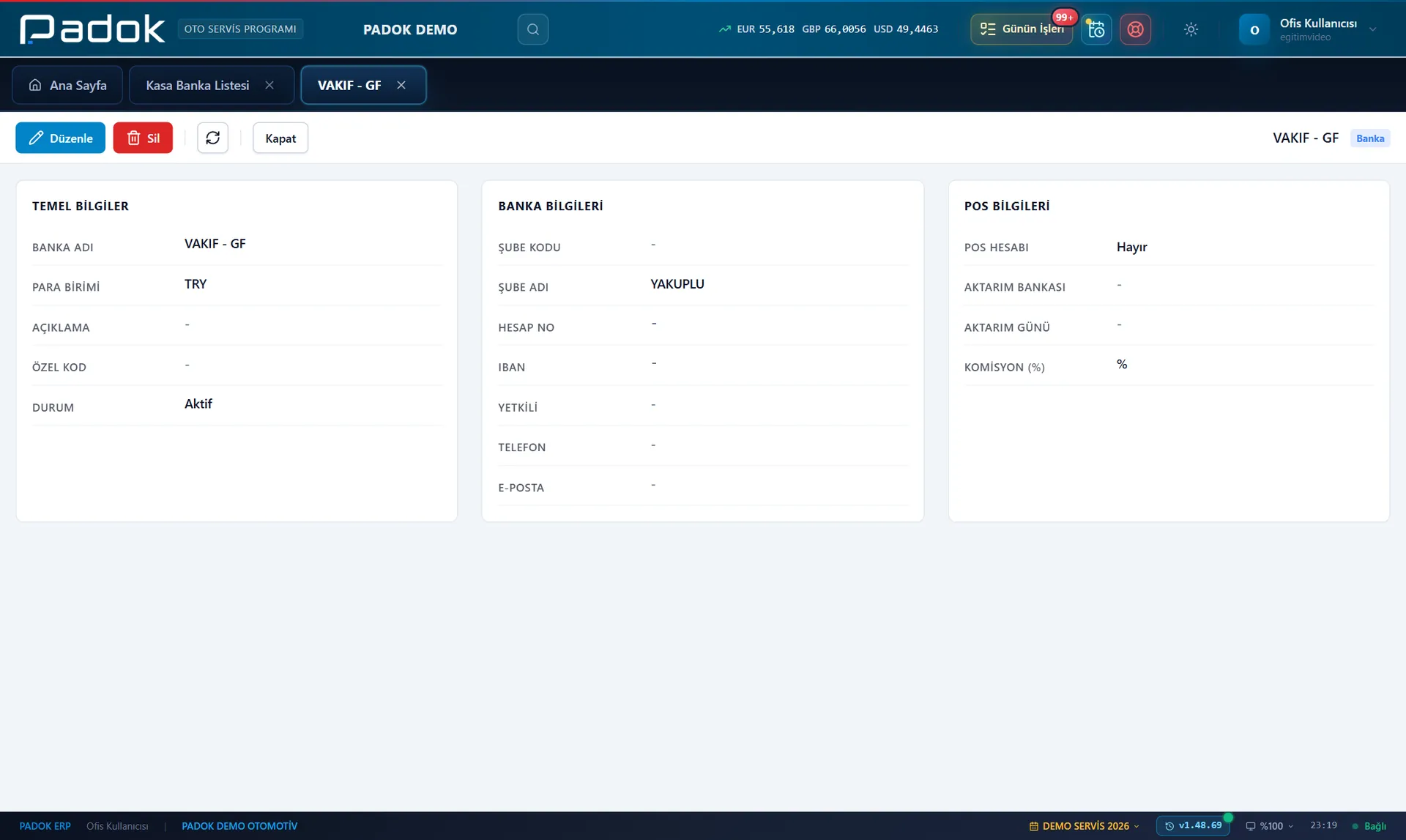
Task: Open the calendar clock icon in header
Action: coord(1096,29)
